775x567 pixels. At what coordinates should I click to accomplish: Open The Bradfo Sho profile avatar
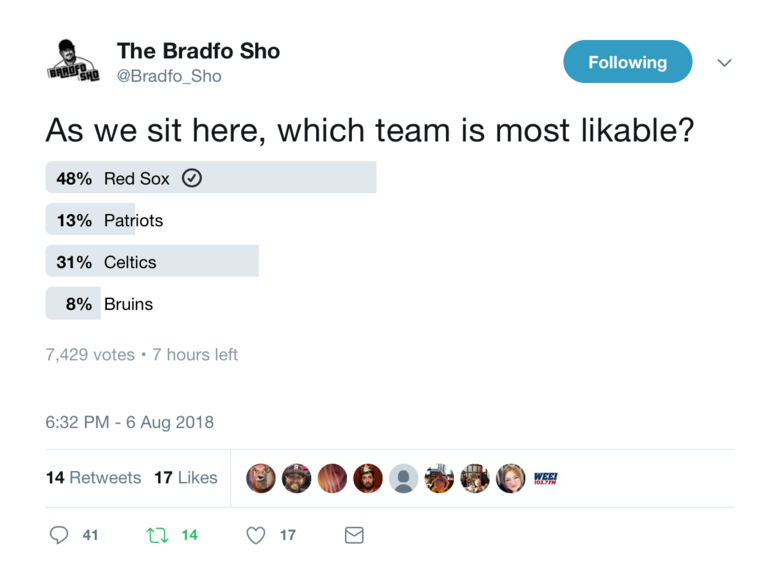(x=73, y=61)
